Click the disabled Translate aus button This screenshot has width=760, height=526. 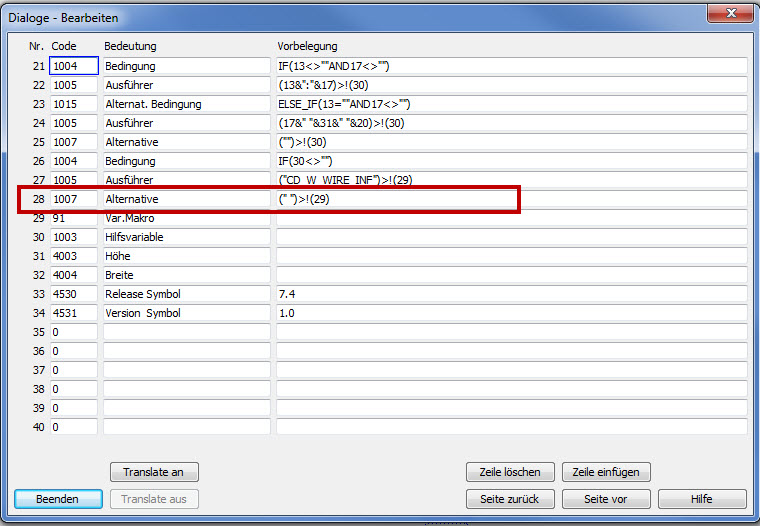[154, 499]
